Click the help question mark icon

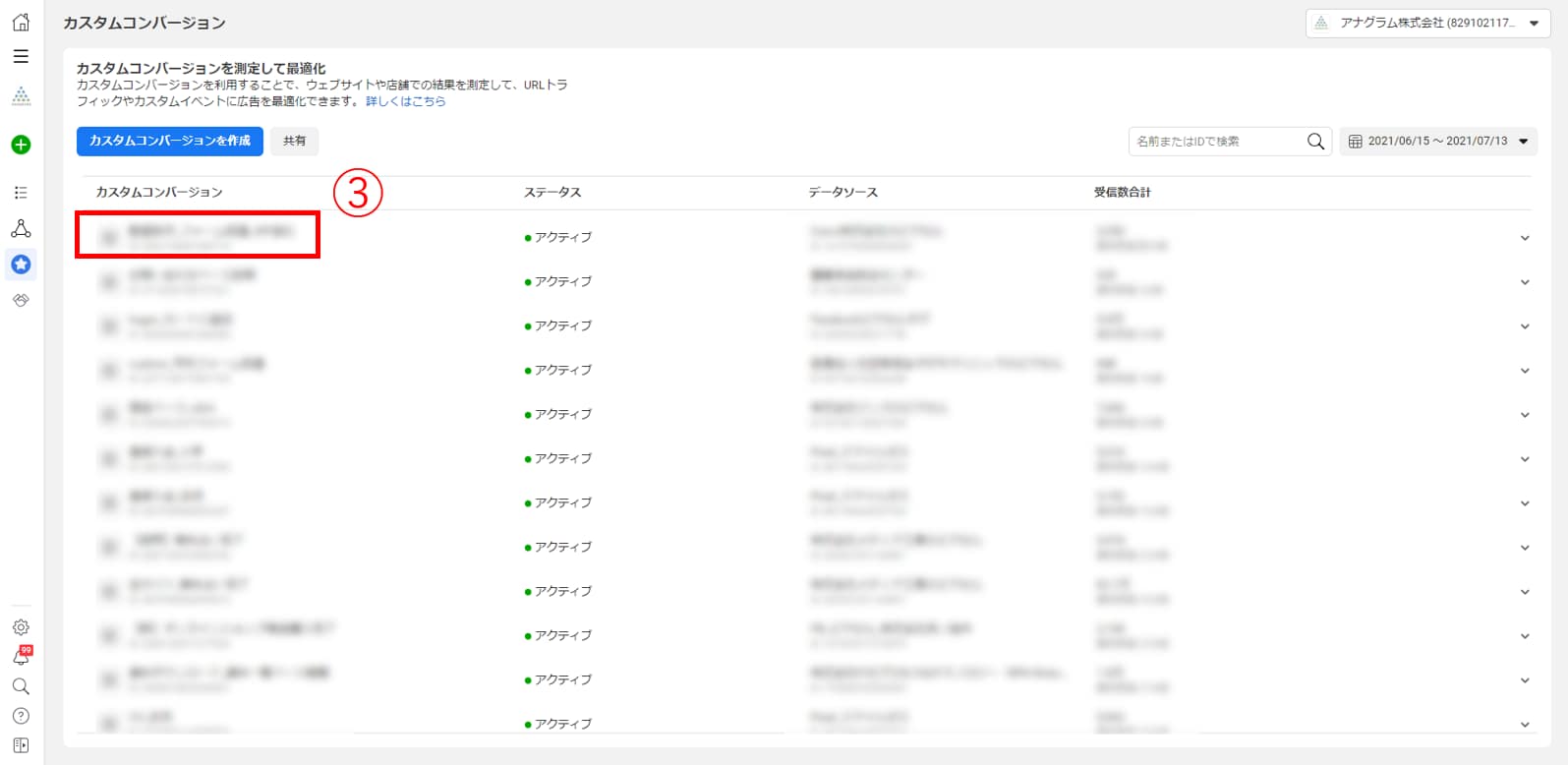click(x=21, y=716)
